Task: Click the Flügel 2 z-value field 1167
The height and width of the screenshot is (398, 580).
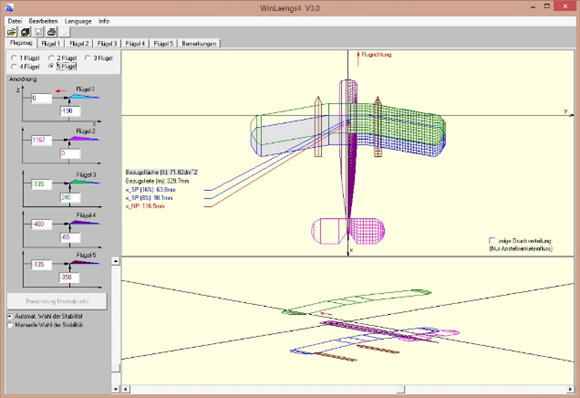Action: (41, 140)
